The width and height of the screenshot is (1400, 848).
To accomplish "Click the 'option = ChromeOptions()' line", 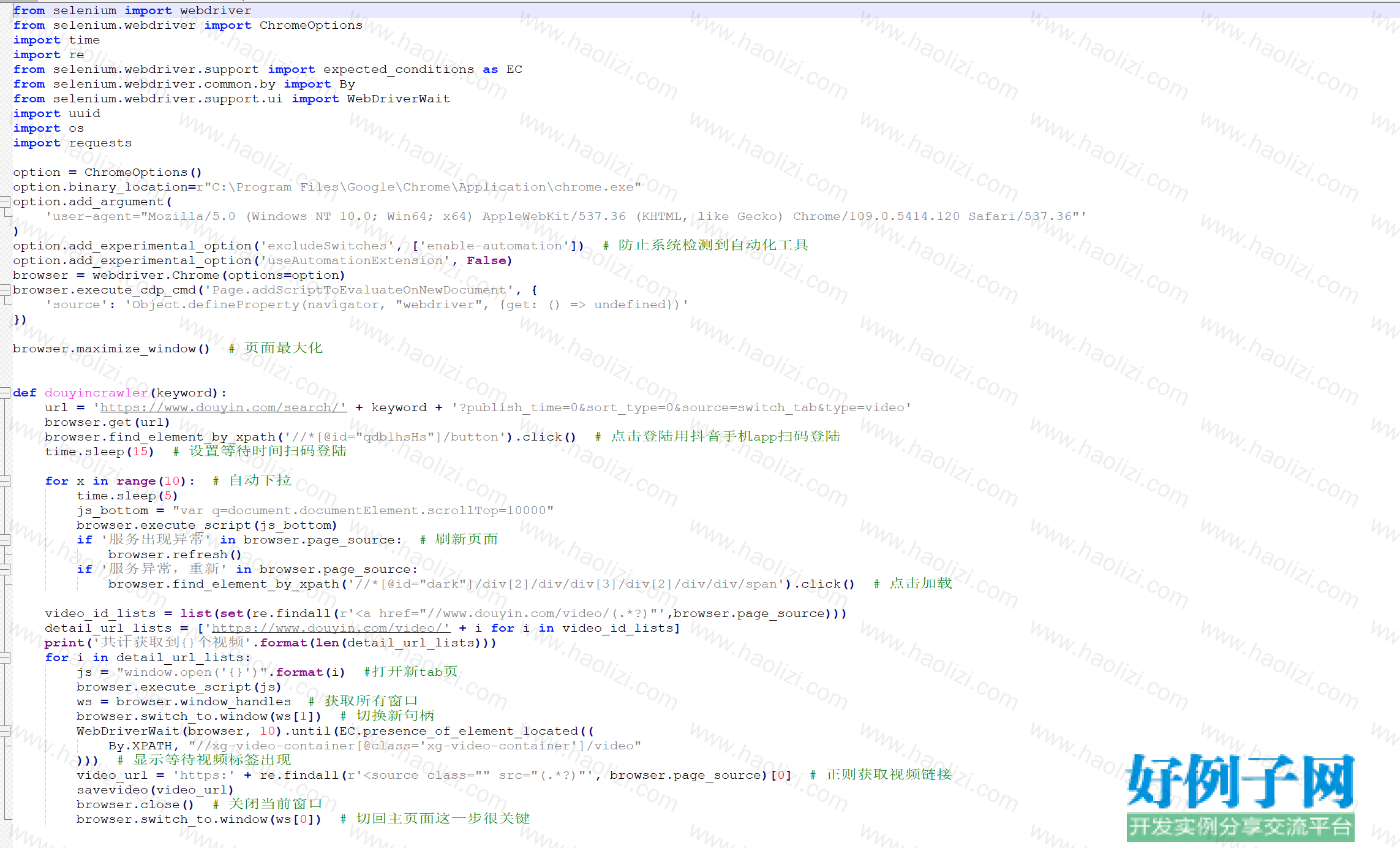I will point(107,172).
